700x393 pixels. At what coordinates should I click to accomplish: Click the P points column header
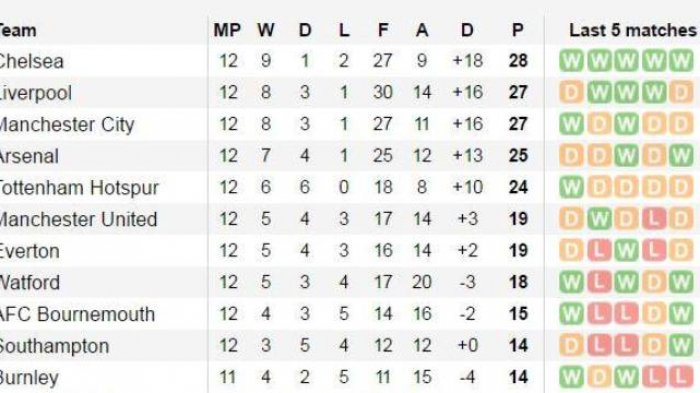pos(517,30)
